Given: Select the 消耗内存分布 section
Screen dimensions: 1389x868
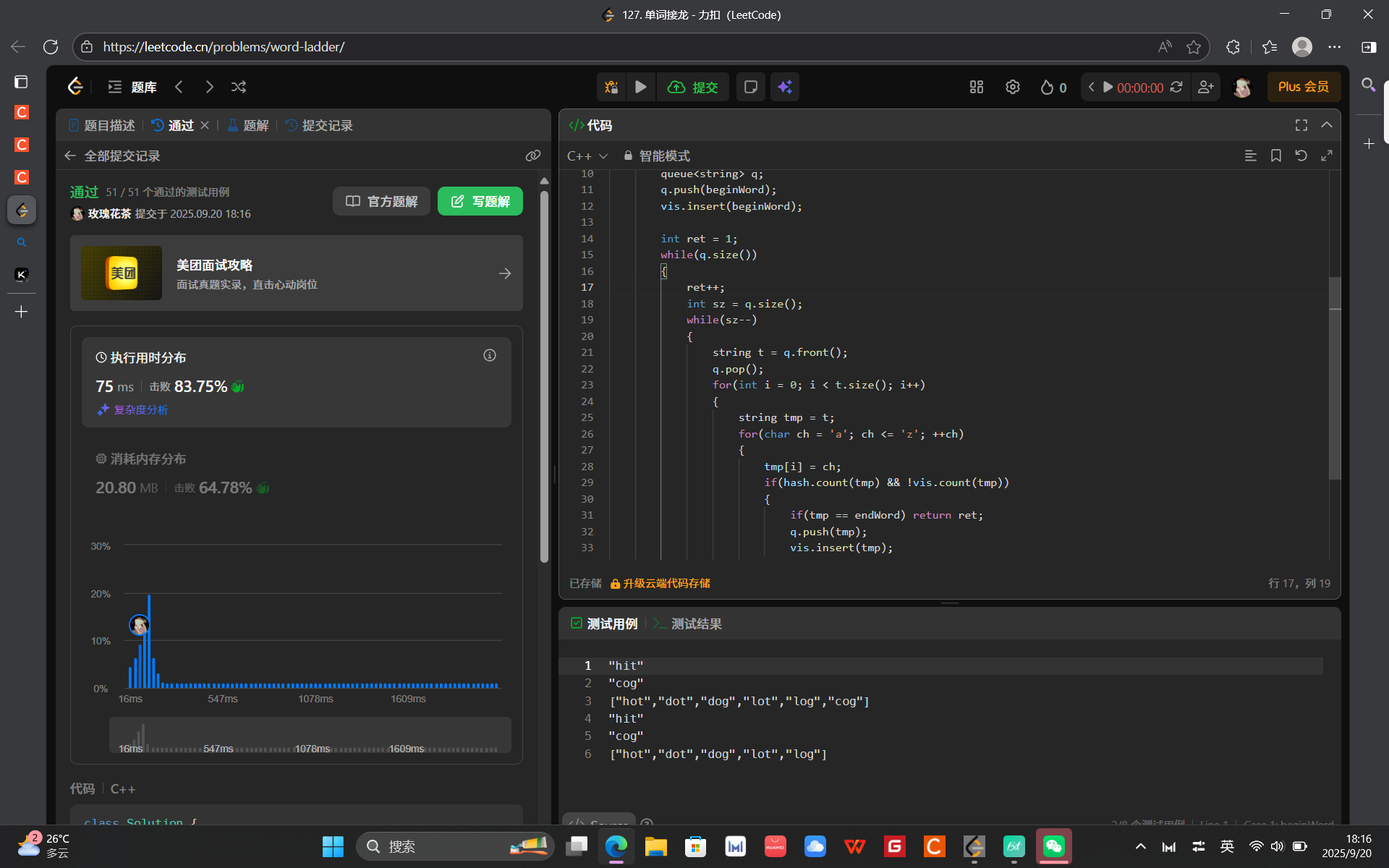Looking at the screenshot, I should pyautogui.click(x=296, y=473).
